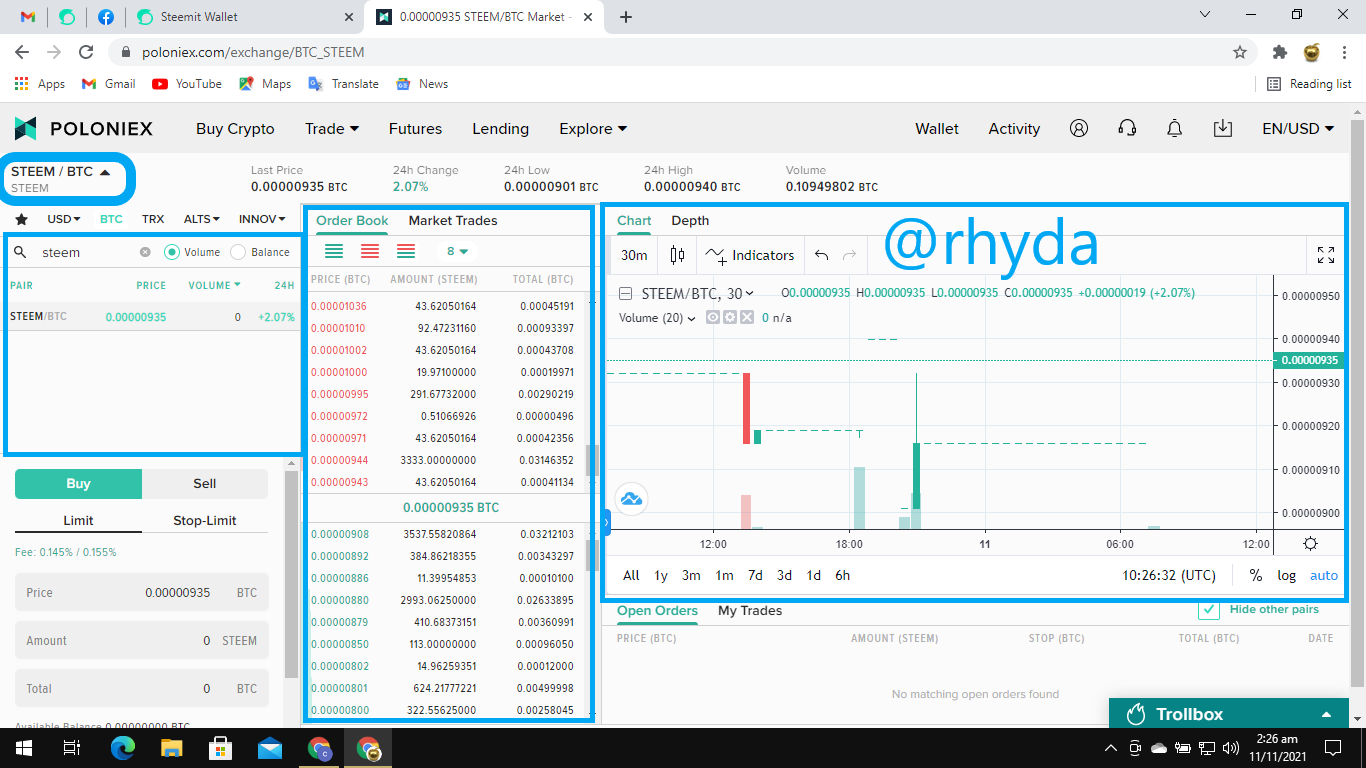Switch to the Depth chart tab
Image resolution: width=1366 pixels, height=768 pixels.
click(x=690, y=220)
